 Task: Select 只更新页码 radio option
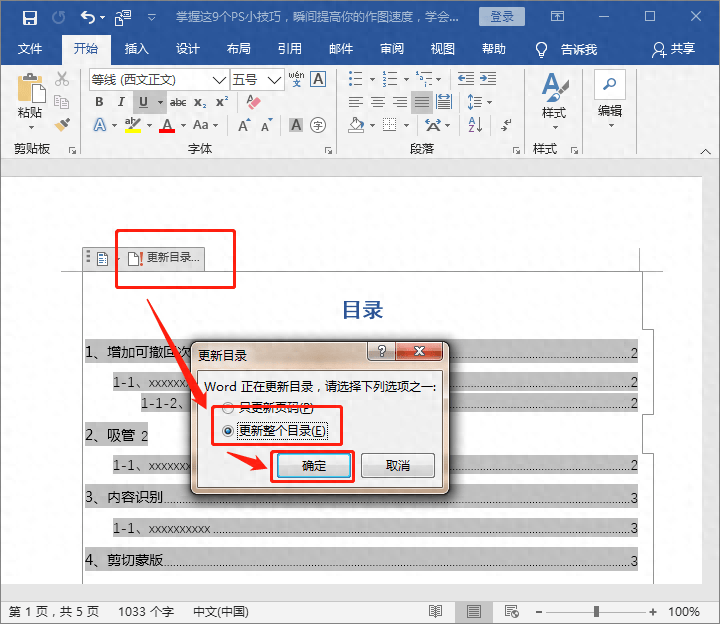click(229, 408)
